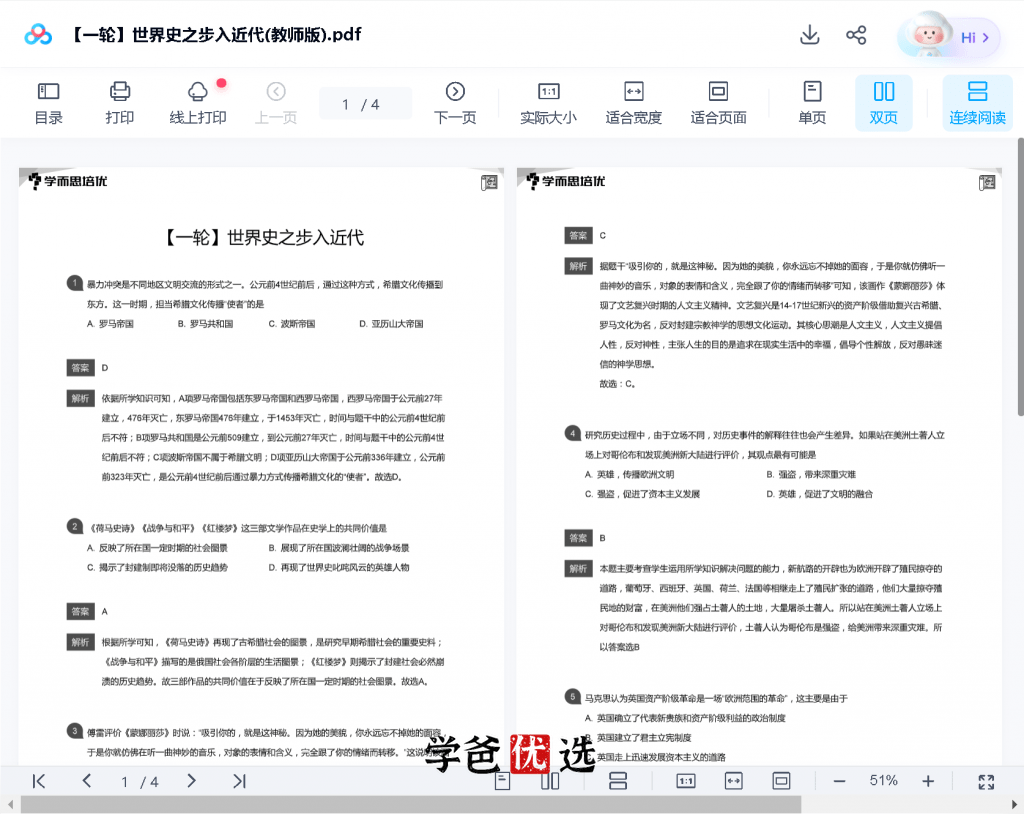
Task: Click bottom page number 1 / 4
Action: (139, 781)
